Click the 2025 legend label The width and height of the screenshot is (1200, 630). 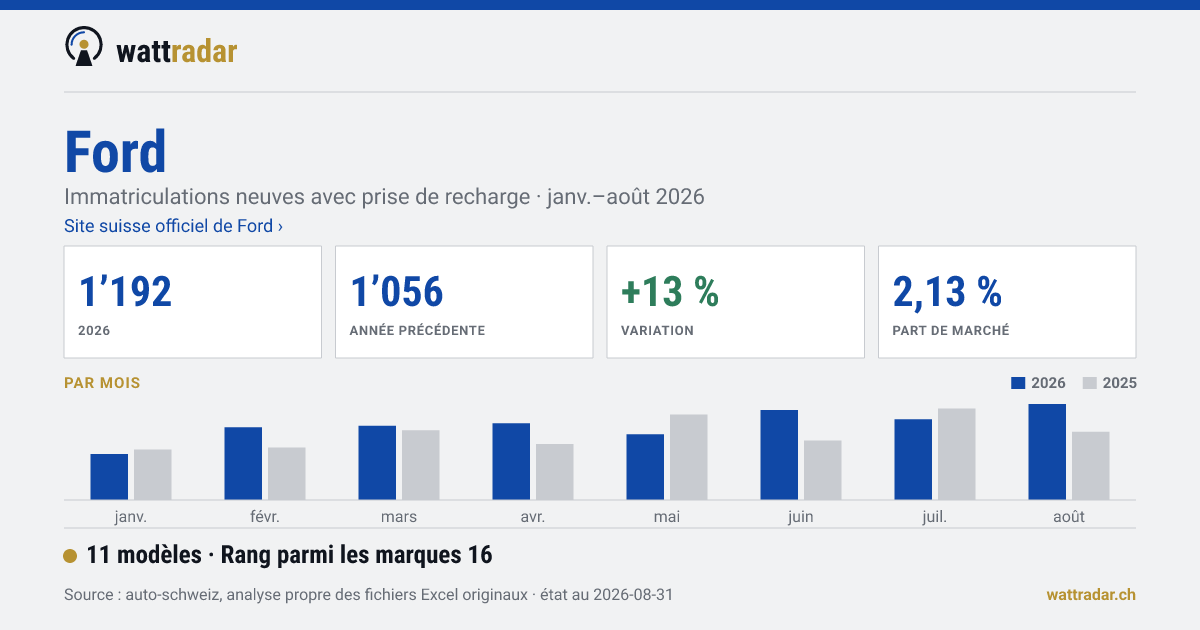tap(1120, 383)
